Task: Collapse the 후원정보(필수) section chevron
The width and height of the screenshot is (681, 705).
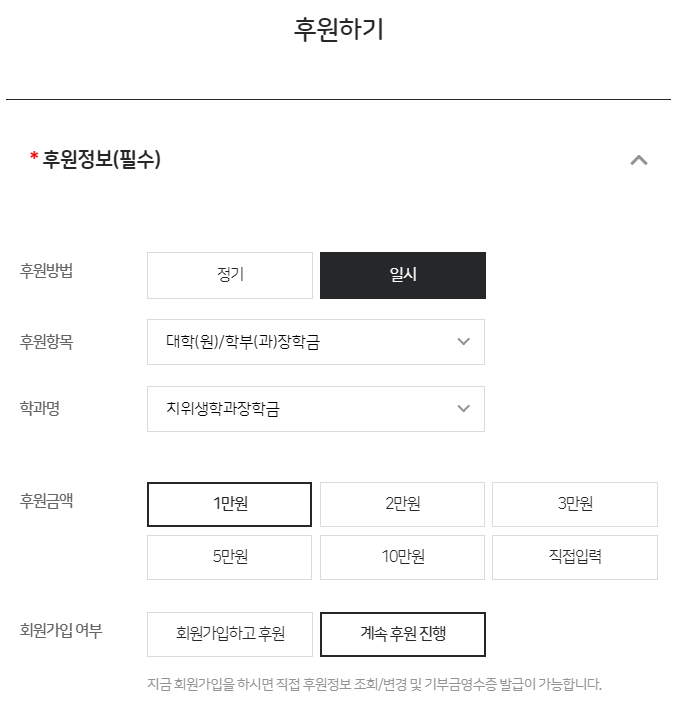Action: point(639,160)
